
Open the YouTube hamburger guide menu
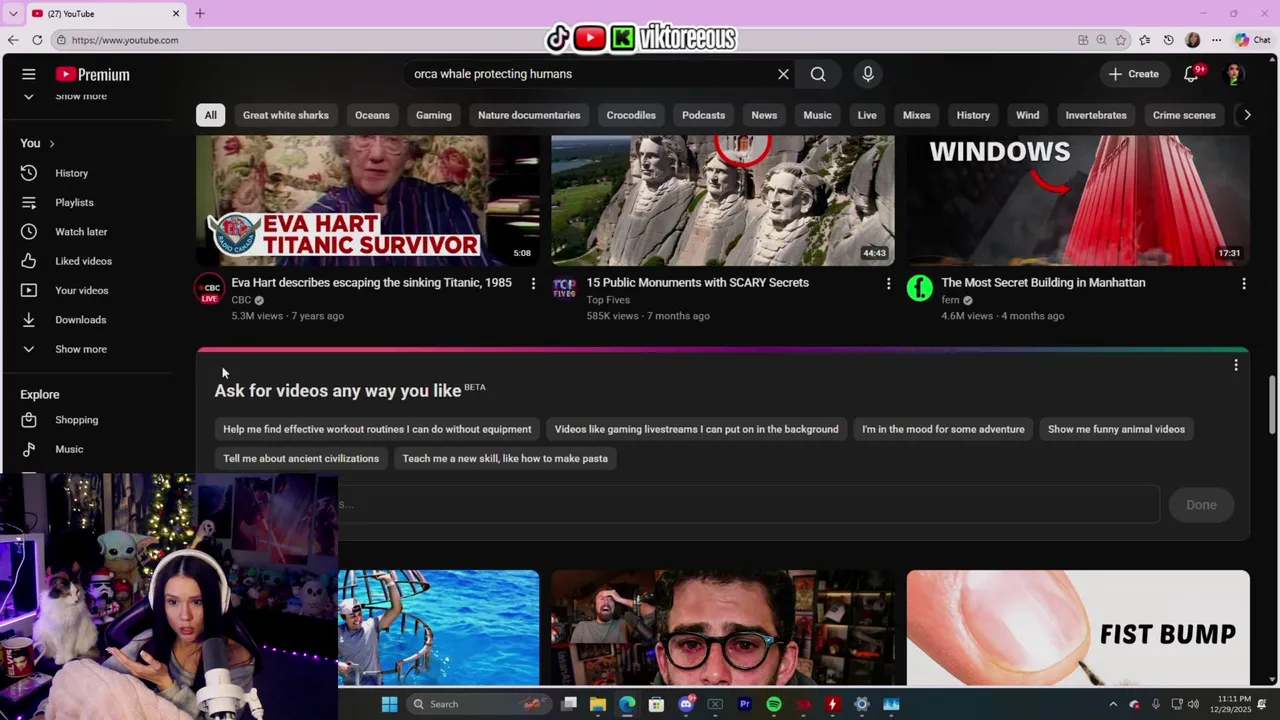tap(29, 74)
